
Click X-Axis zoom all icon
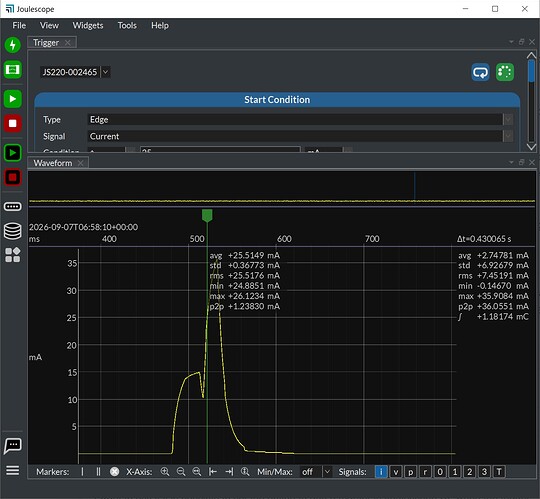point(197,472)
